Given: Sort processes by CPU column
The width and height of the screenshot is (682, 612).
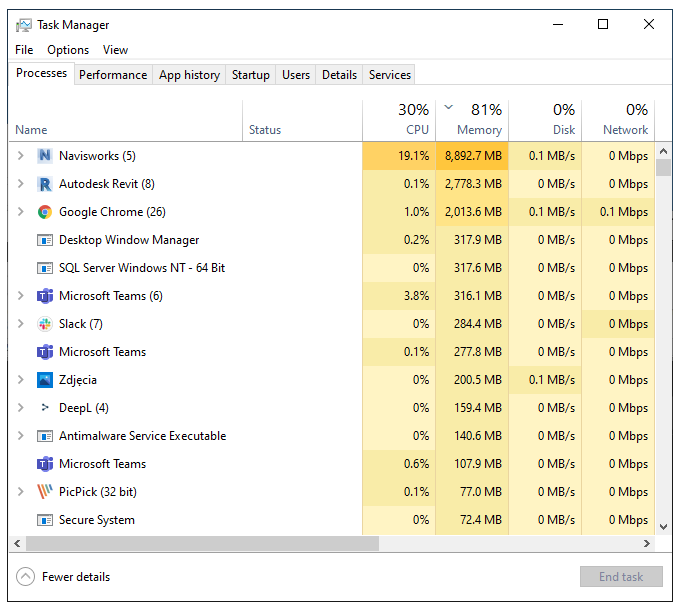Looking at the screenshot, I should click(x=399, y=121).
